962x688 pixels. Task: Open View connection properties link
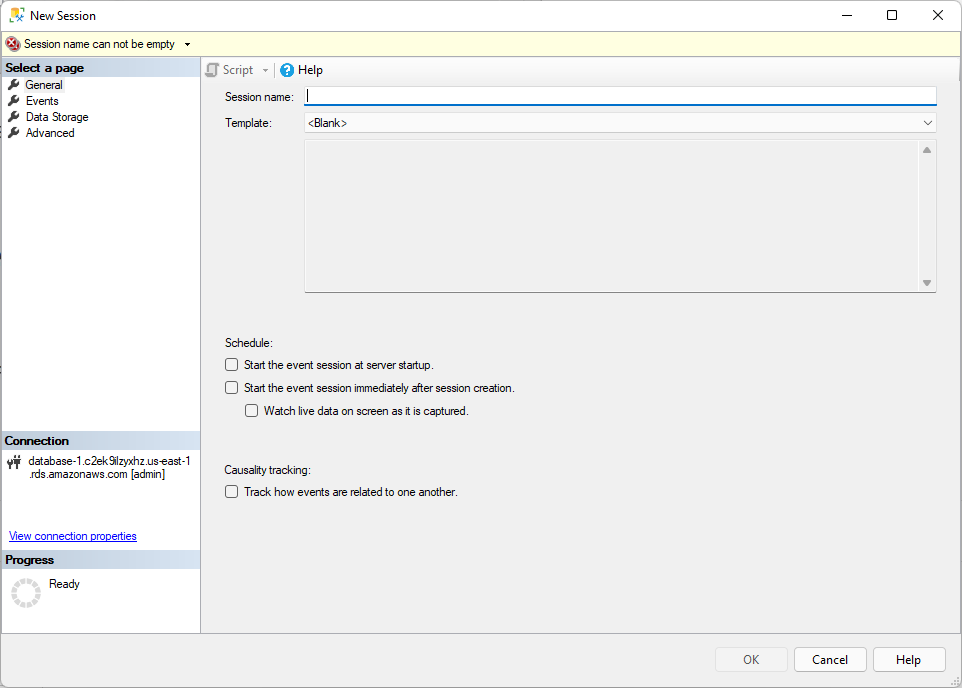(x=73, y=536)
